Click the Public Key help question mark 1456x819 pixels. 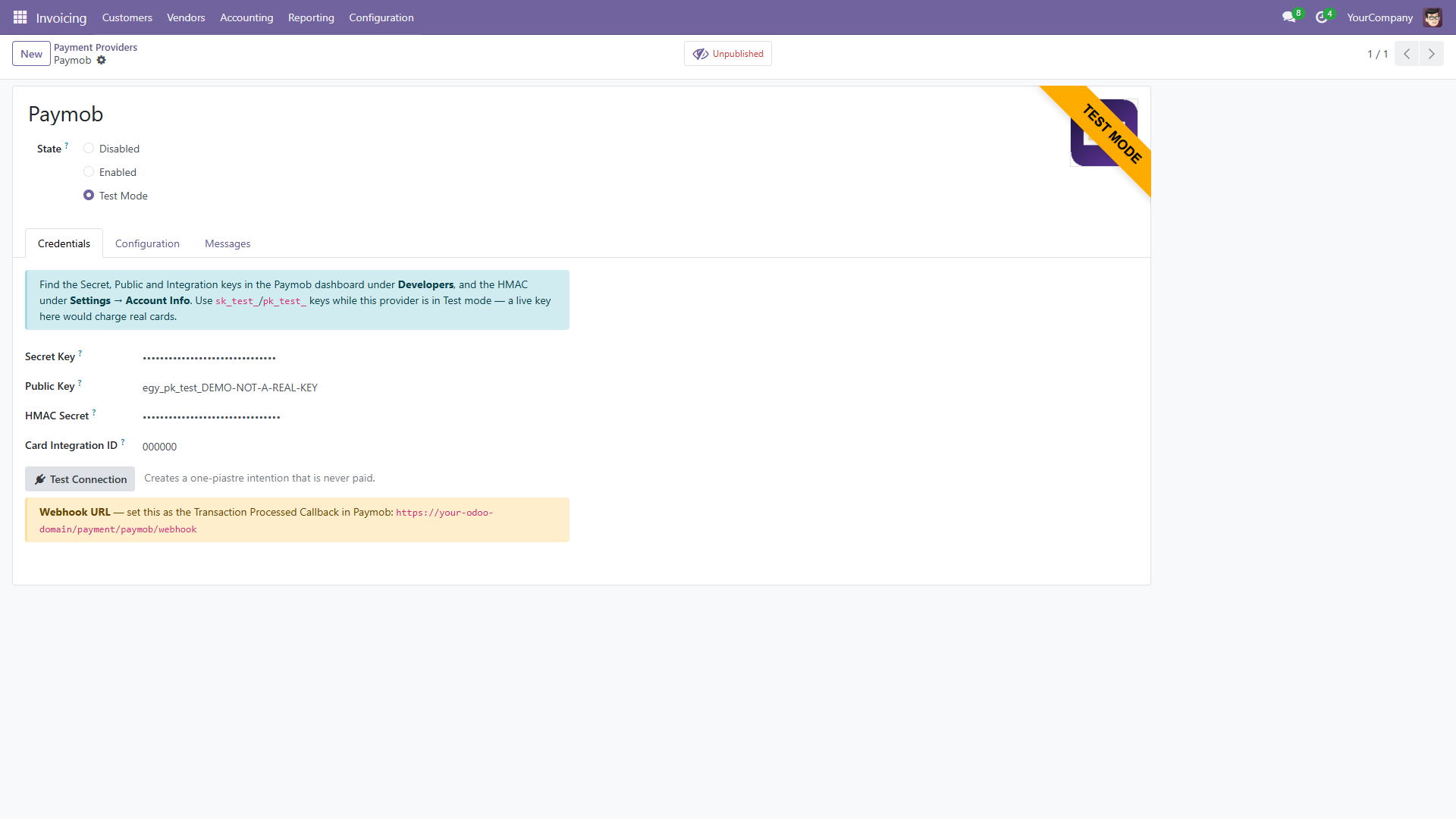click(x=80, y=382)
